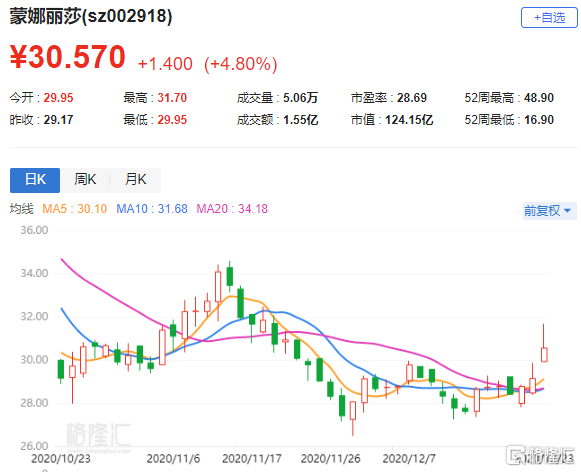This screenshot has height=472, width=581.
Task: Click the MA10 : 31.68 legend label
Action: pyautogui.click(x=152, y=209)
